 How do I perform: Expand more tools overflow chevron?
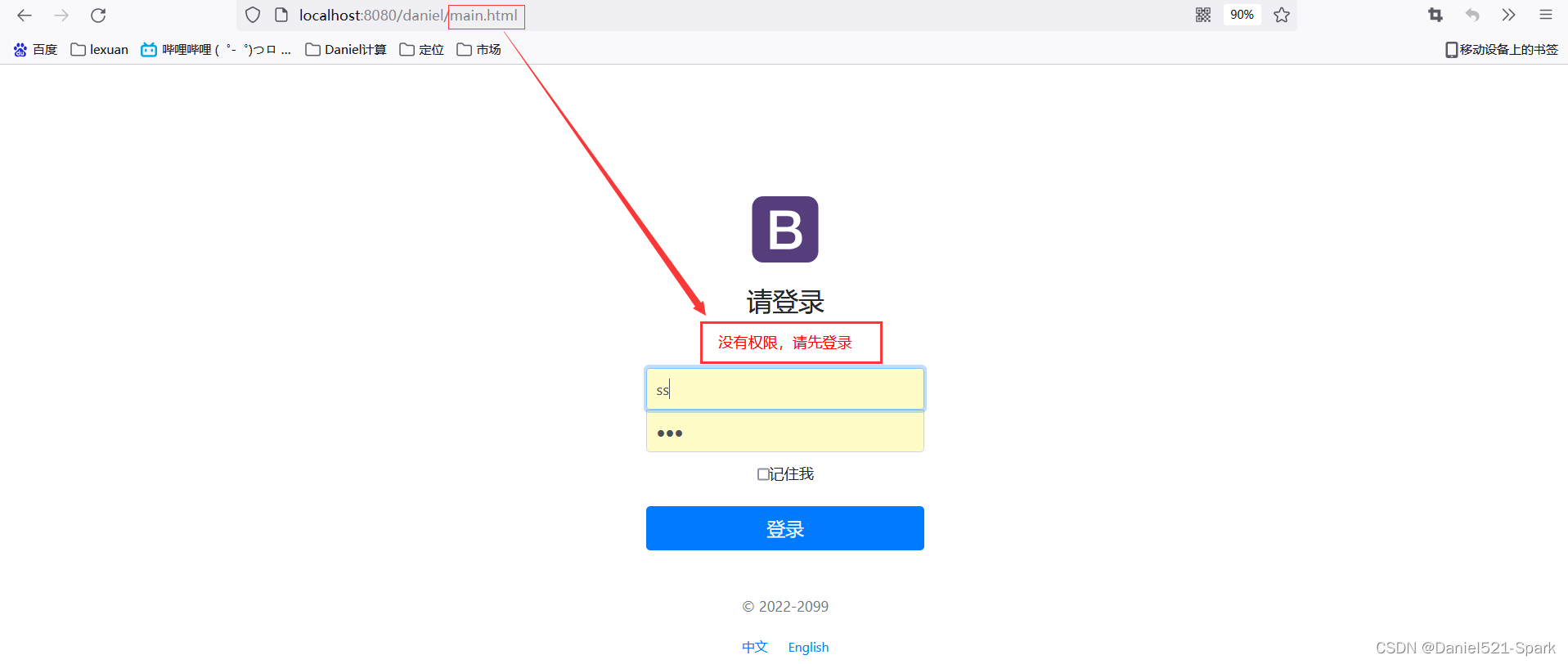pos(1509,15)
